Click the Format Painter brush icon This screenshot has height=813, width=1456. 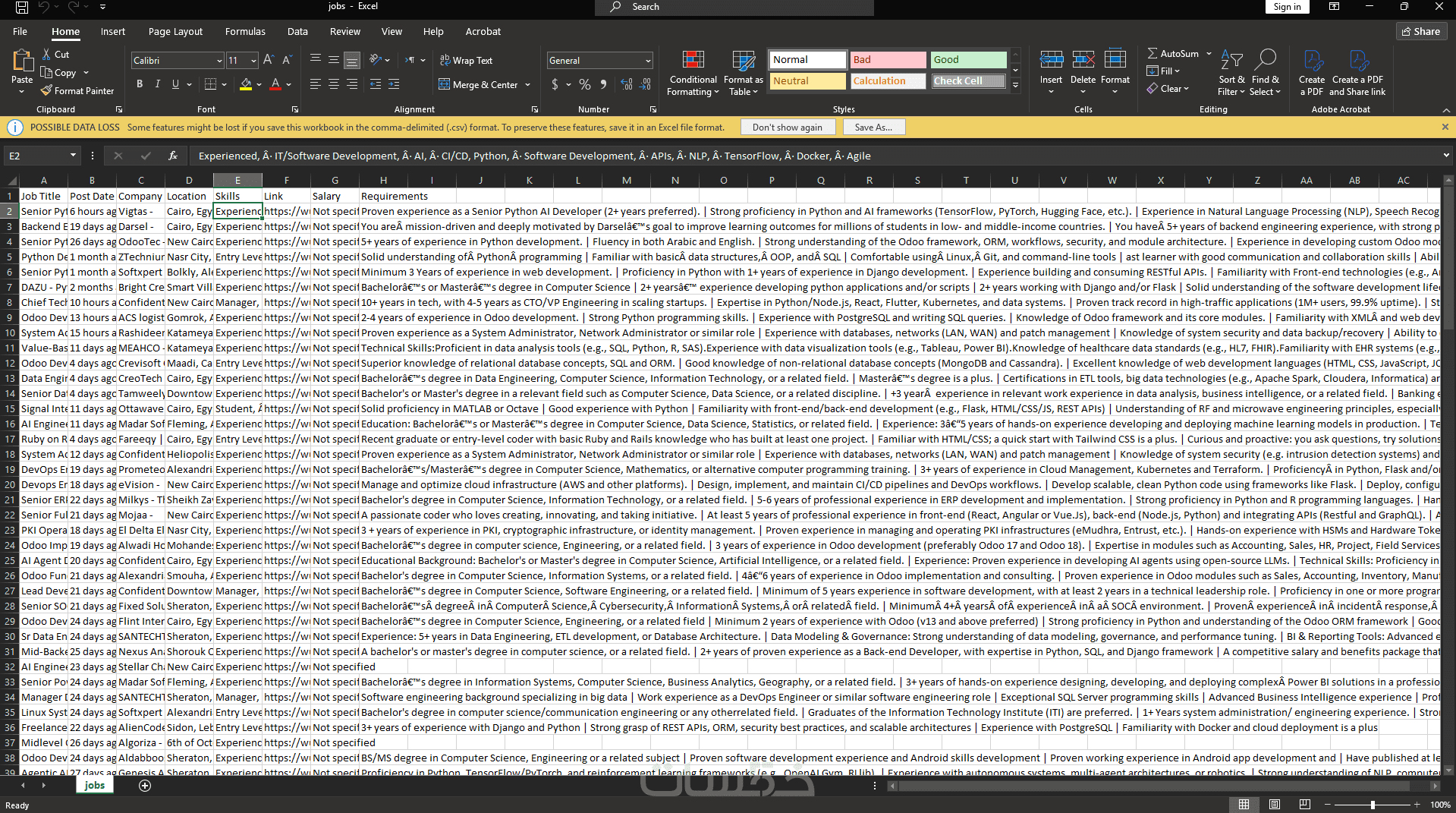47,90
